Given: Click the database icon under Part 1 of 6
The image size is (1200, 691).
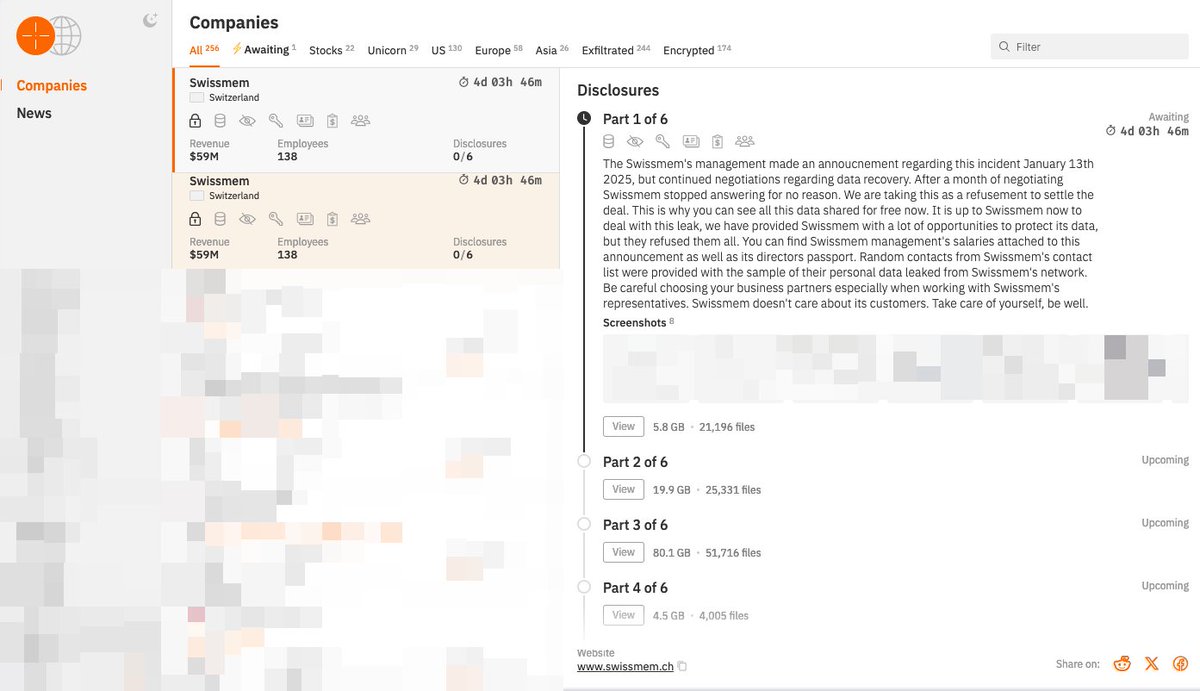Looking at the screenshot, I should click(609, 142).
